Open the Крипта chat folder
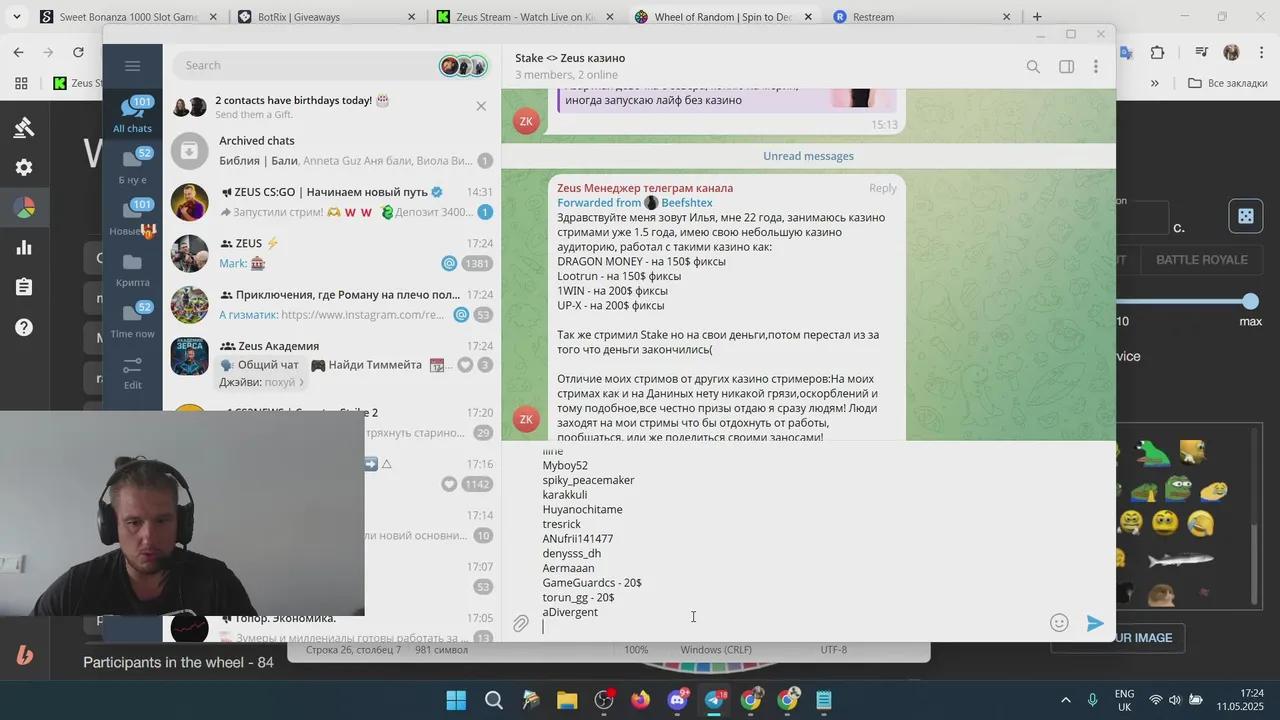The width and height of the screenshot is (1280, 720). (x=132, y=270)
